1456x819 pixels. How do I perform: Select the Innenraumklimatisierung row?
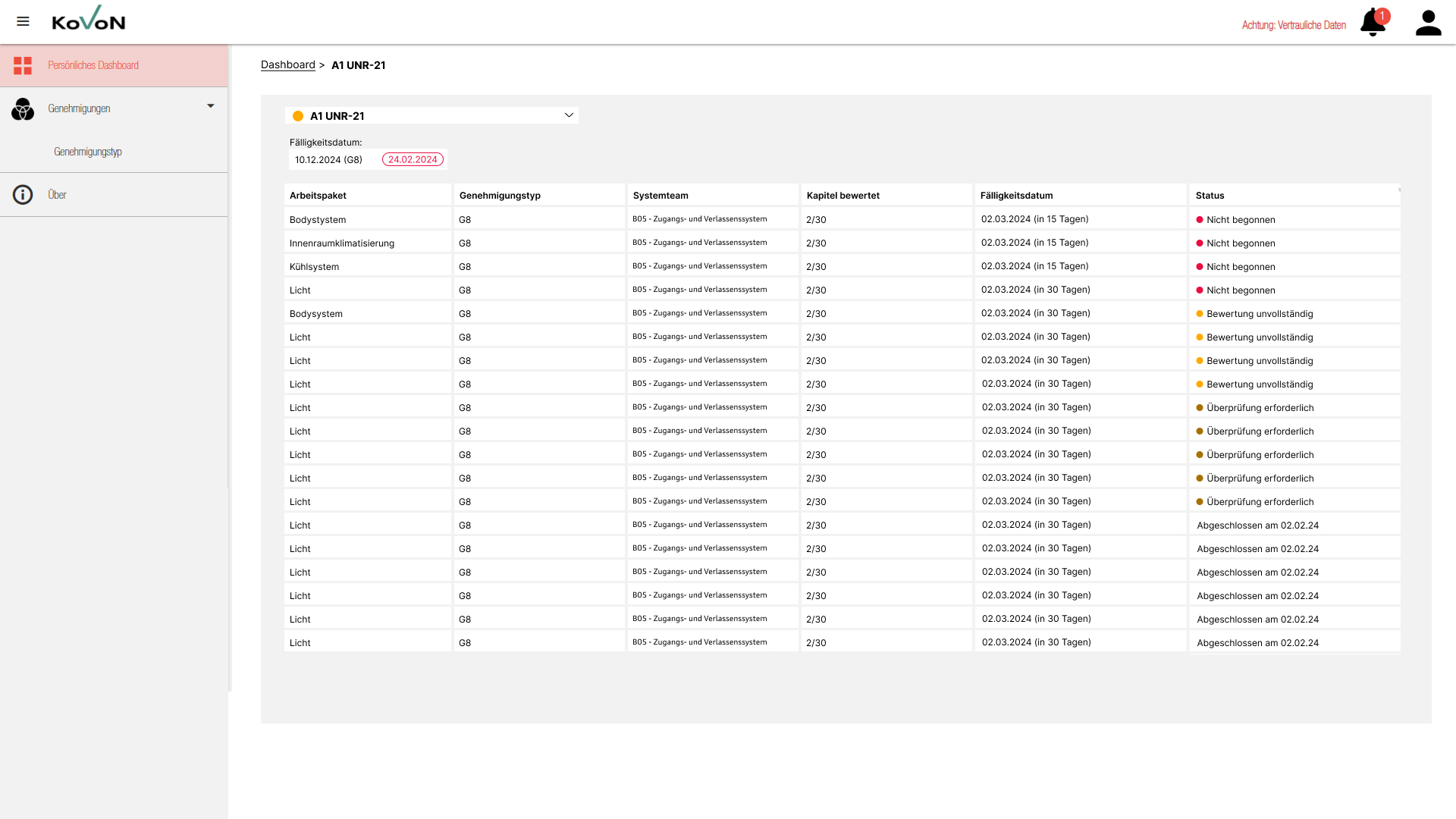(x=342, y=243)
